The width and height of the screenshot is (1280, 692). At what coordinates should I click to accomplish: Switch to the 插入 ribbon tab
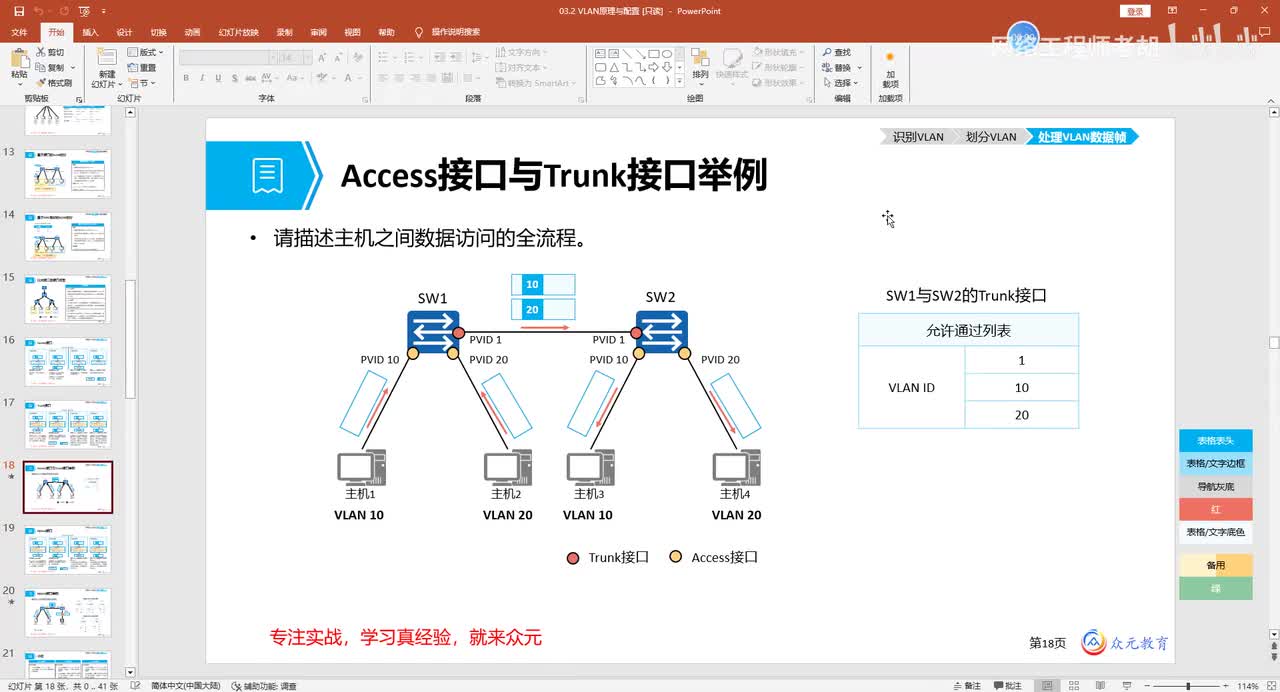point(90,32)
